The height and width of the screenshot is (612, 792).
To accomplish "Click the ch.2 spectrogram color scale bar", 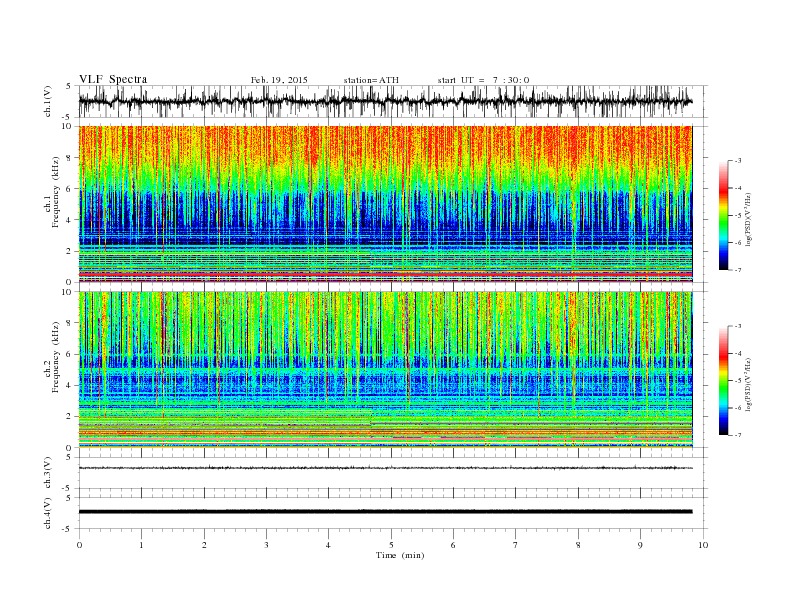I will coord(723,380).
